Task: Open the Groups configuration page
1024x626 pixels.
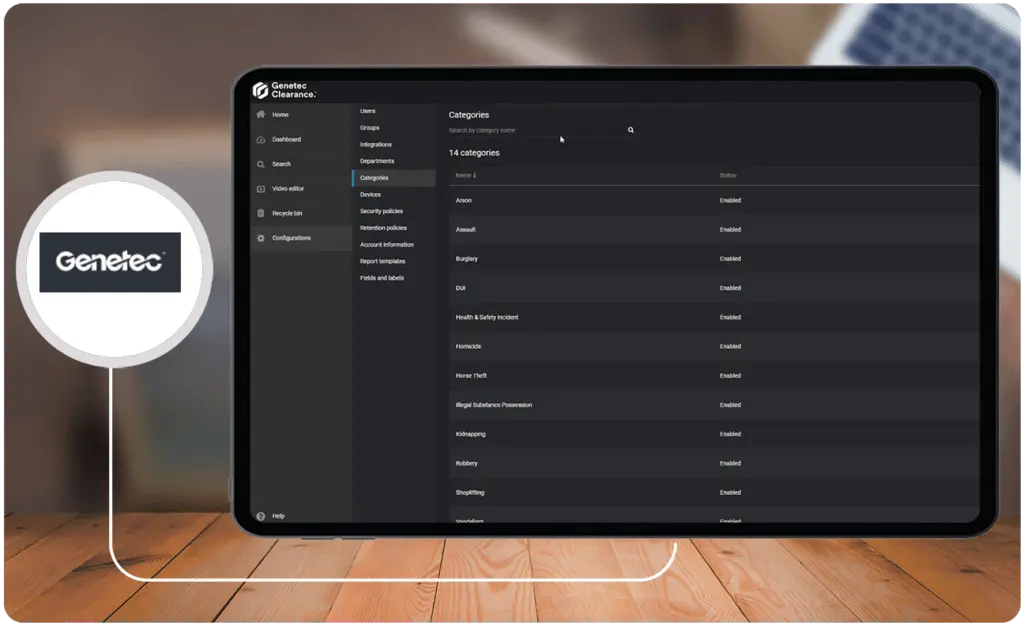Action: [370, 128]
